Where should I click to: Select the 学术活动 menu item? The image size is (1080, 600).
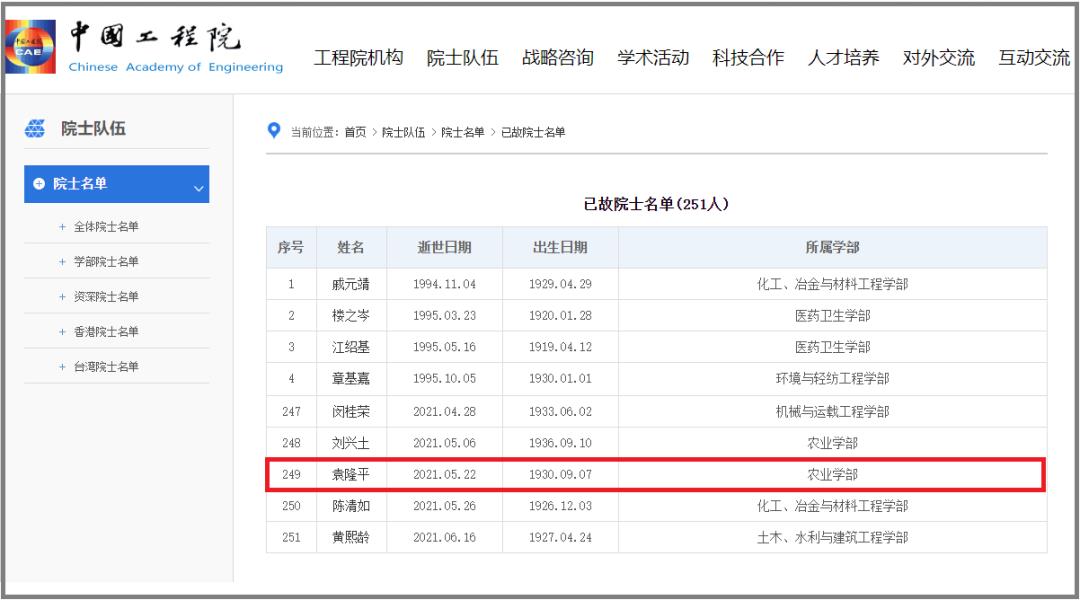point(652,58)
